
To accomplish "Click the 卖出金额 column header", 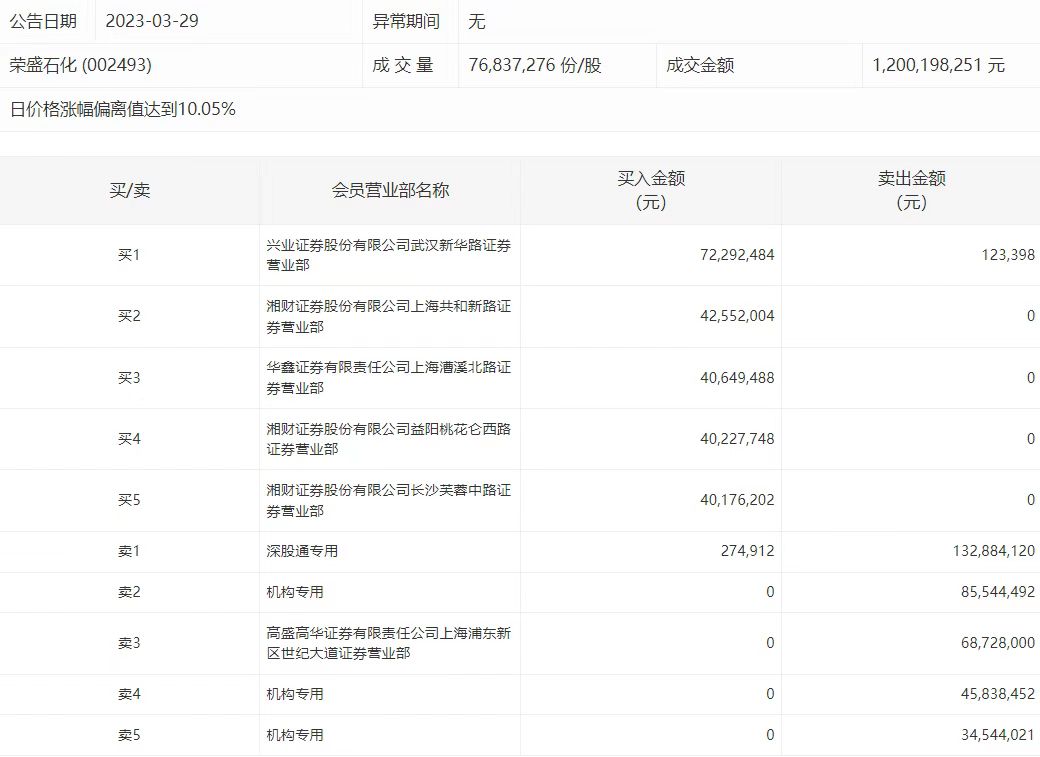I will (911, 190).
